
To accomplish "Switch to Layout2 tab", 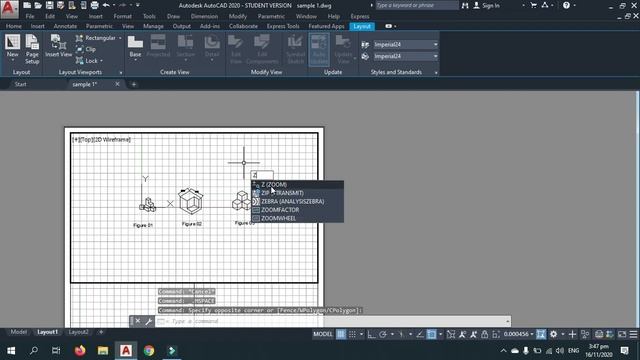I will point(78,332).
